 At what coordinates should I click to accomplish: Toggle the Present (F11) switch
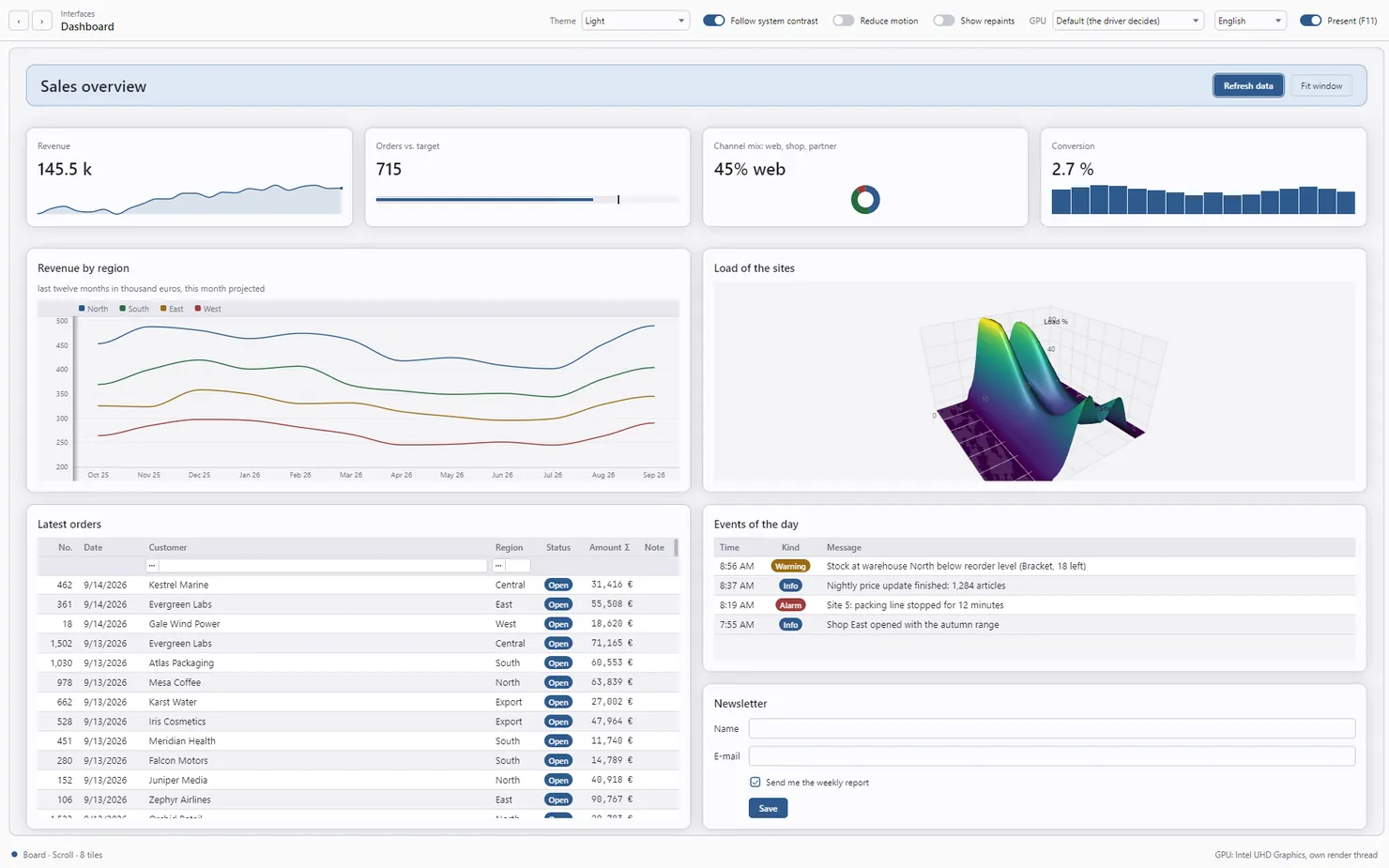tap(1310, 21)
